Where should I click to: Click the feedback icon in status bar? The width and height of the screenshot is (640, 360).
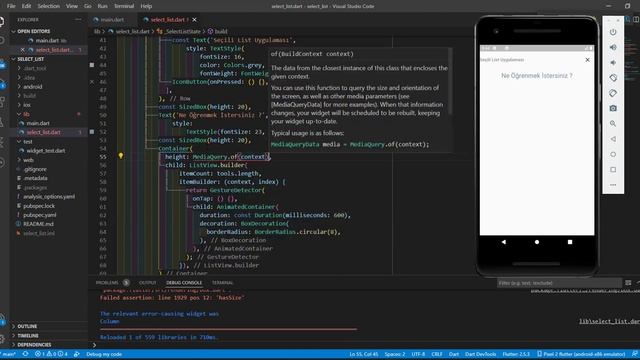point(635,354)
